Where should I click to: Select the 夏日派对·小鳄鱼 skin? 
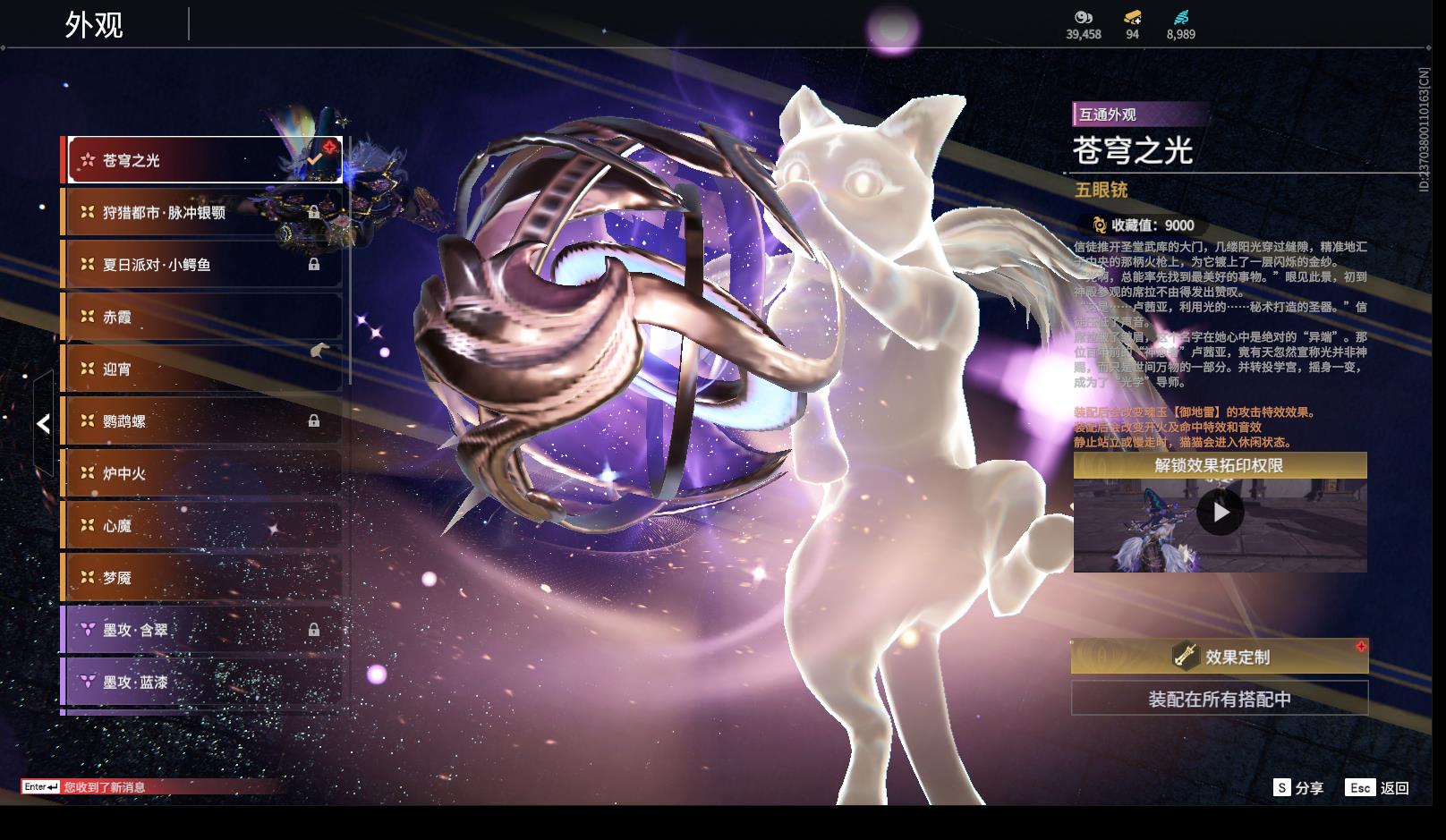pyautogui.click(x=201, y=265)
